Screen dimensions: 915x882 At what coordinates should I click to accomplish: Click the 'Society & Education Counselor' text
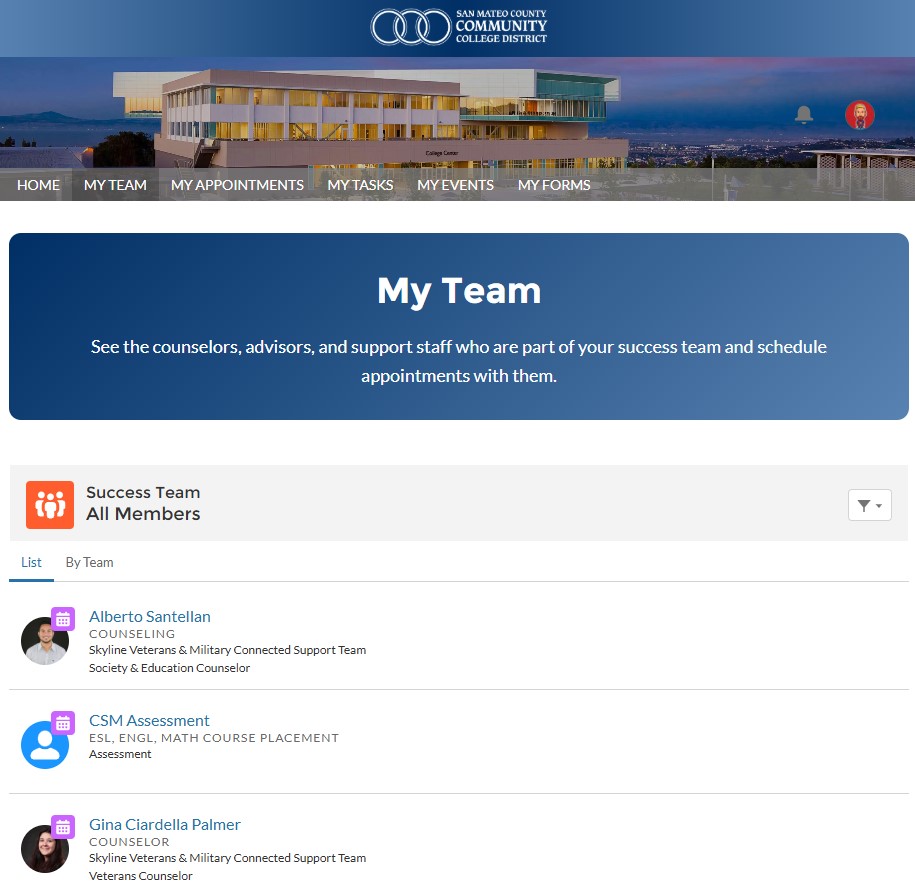pyautogui.click(x=169, y=668)
